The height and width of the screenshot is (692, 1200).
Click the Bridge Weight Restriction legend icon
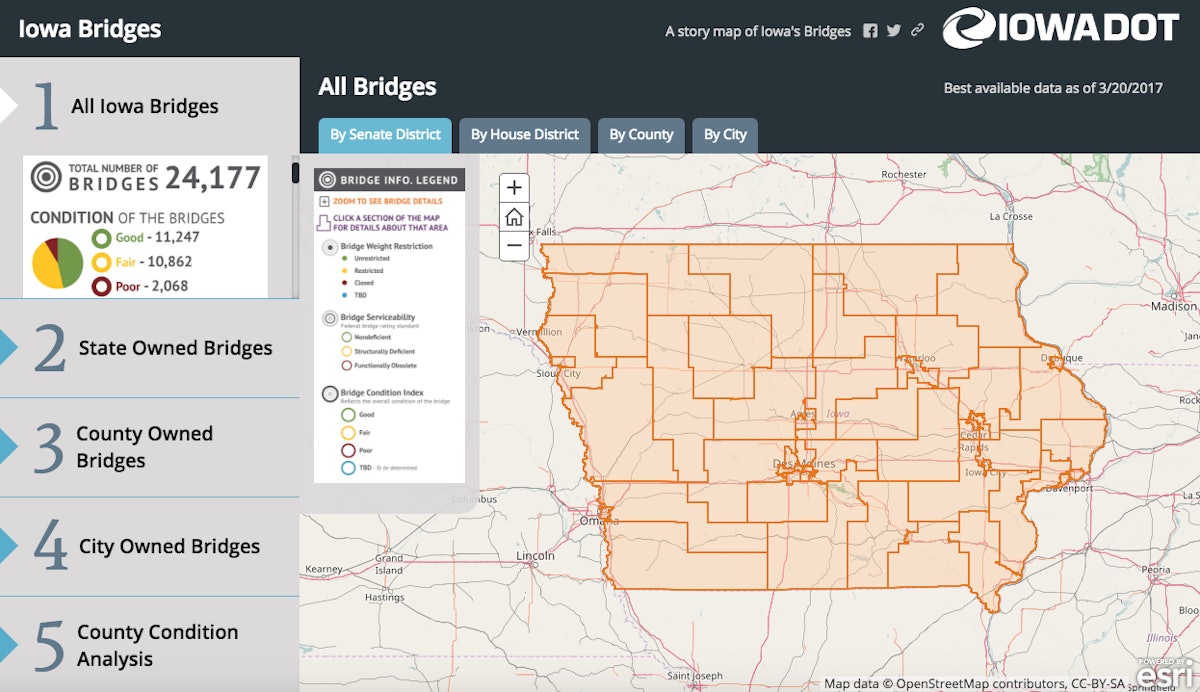(x=330, y=247)
